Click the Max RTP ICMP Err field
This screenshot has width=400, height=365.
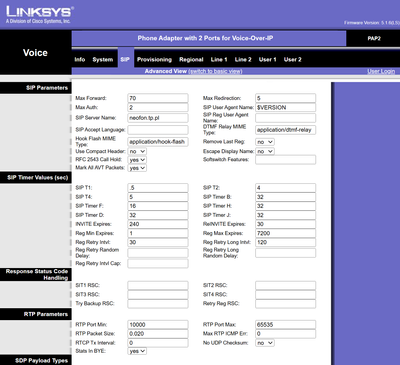point(286,333)
